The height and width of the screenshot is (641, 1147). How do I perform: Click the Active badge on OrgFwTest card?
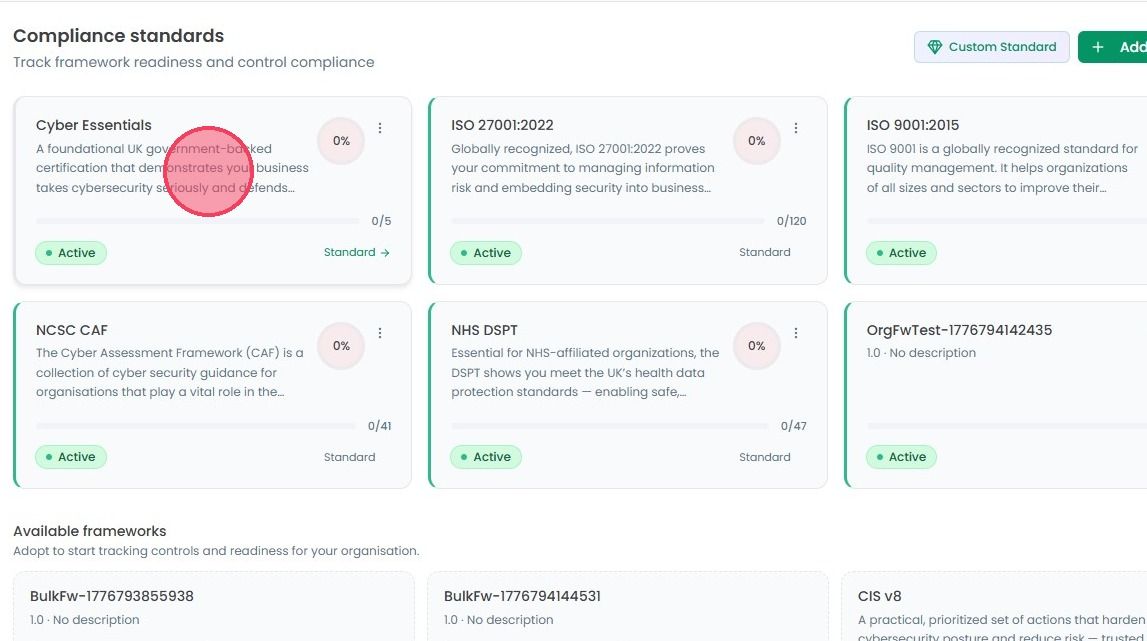[x=901, y=457]
